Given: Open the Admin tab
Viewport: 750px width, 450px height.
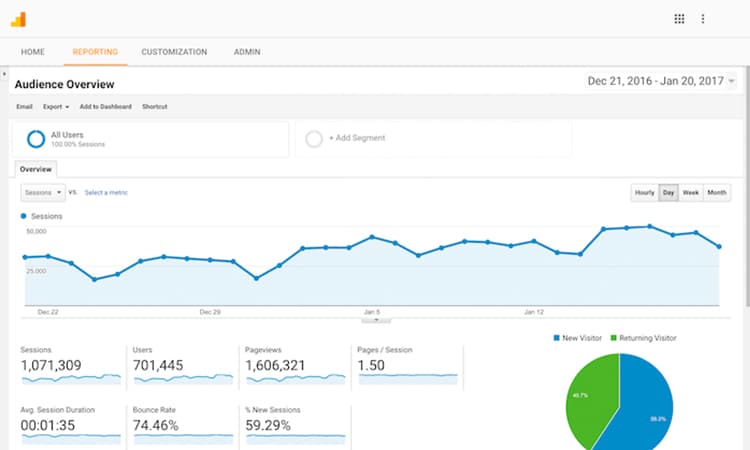Looking at the screenshot, I should (x=248, y=52).
